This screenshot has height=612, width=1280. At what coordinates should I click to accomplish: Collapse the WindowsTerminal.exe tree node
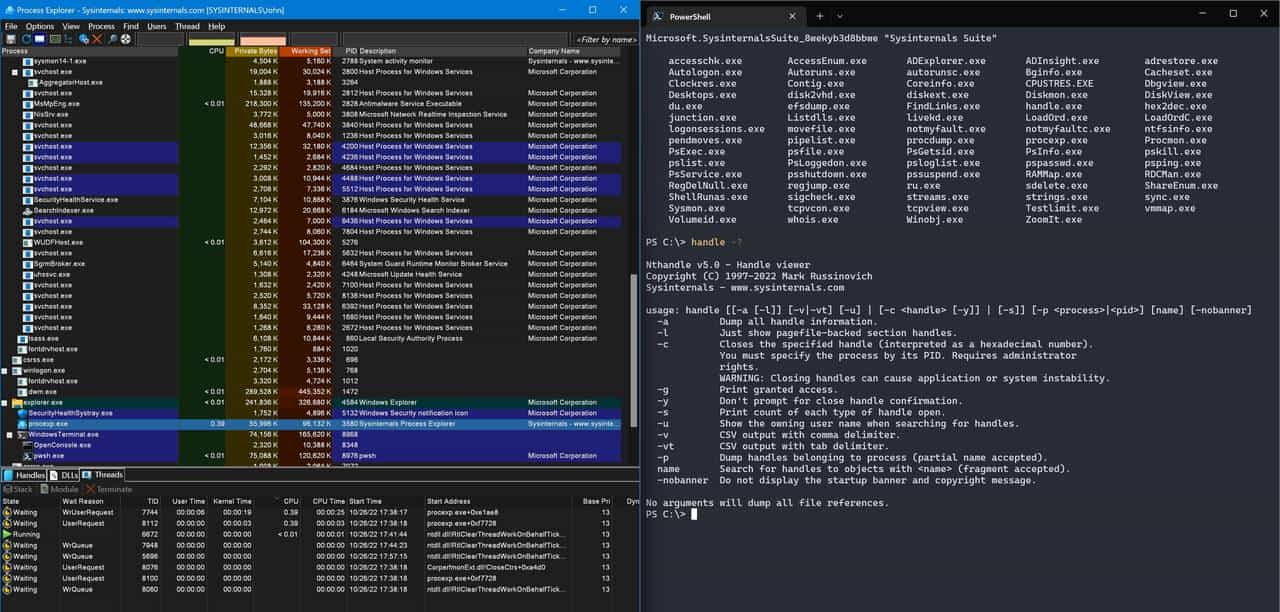pyautogui.click(x=10, y=435)
